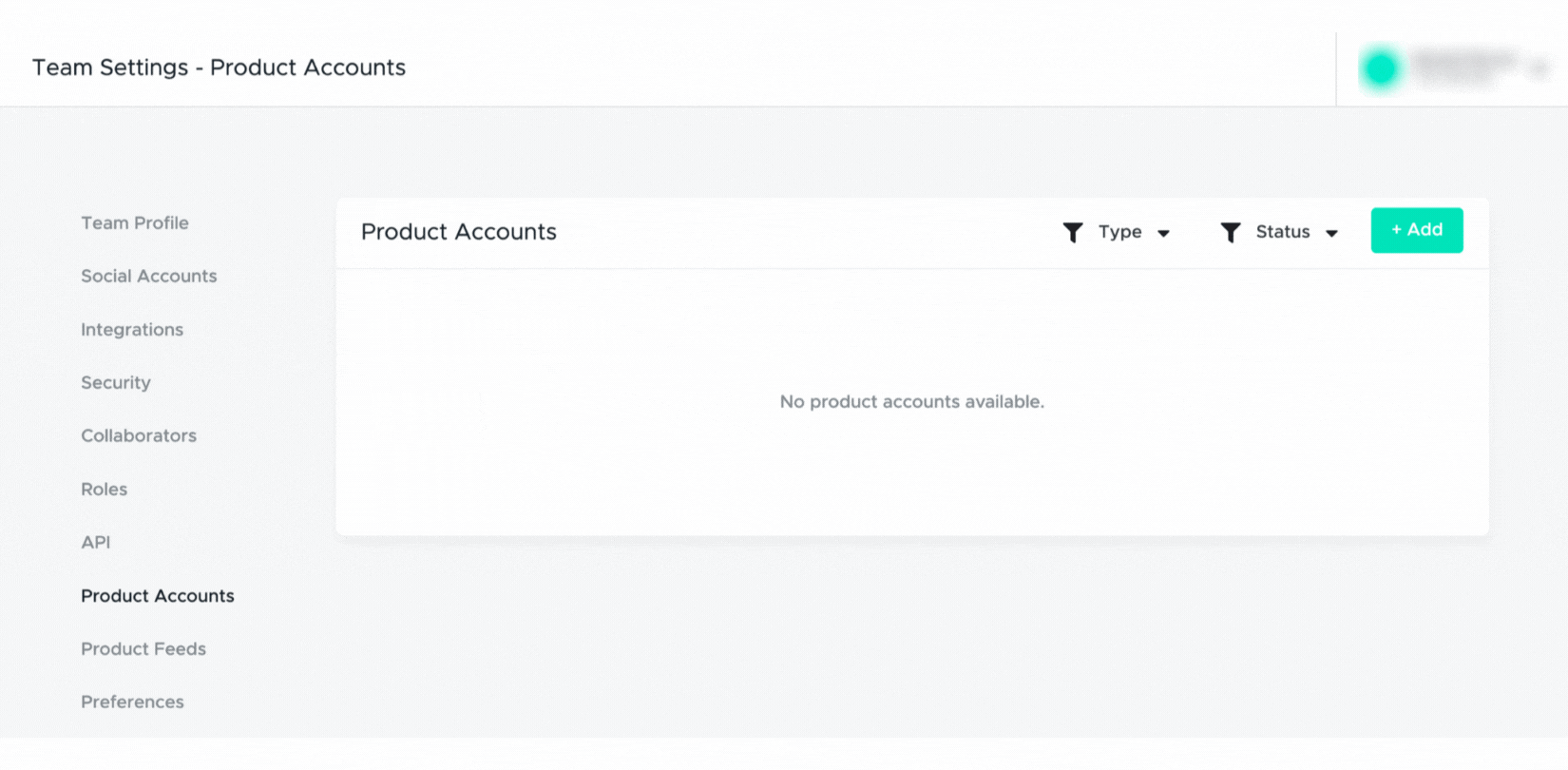Open the Product Feeds section
This screenshot has height=770, width=1568.
[143, 648]
